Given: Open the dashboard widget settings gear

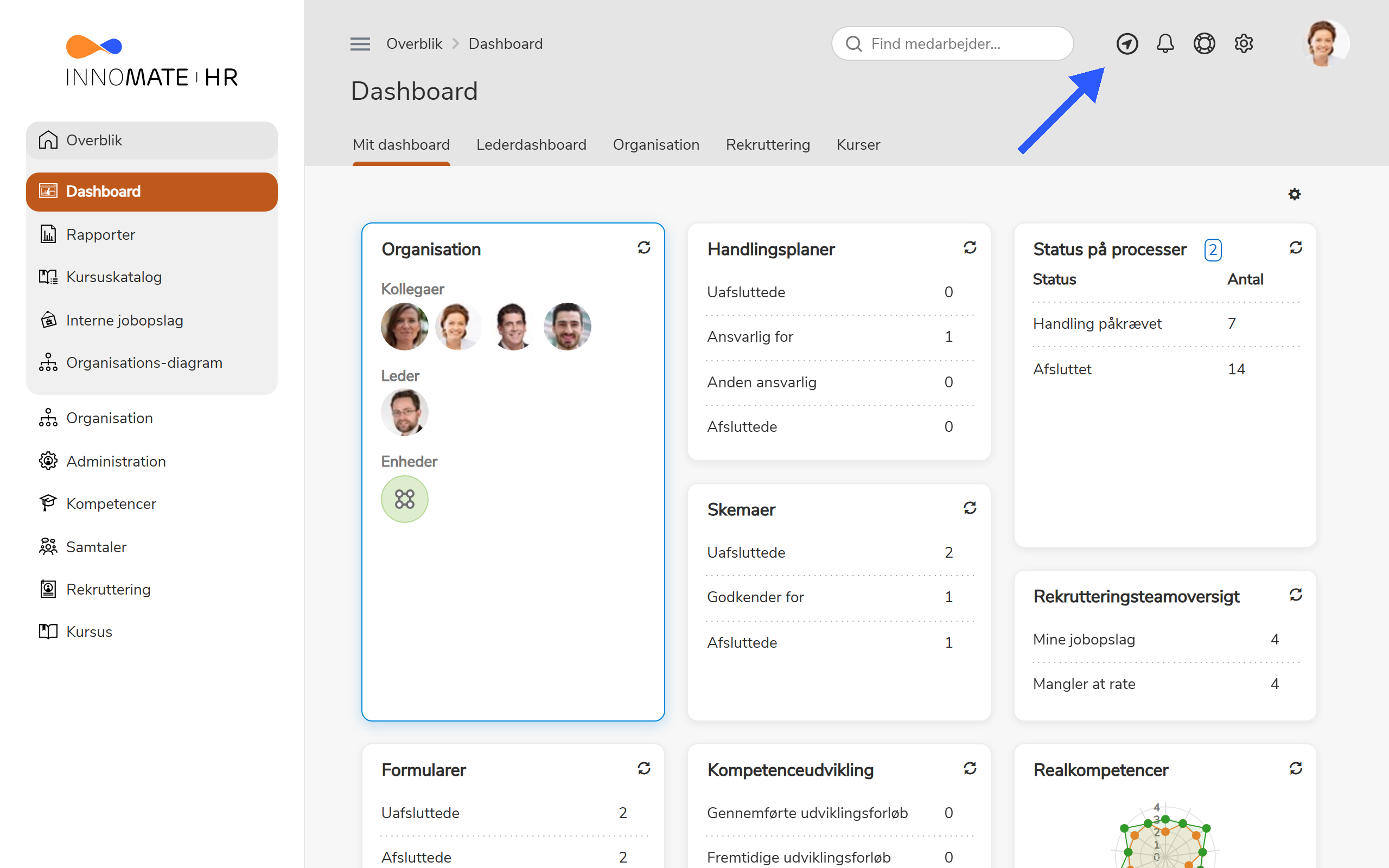Looking at the screenshot, I should pyautogui.click(x=1294, y=194).
